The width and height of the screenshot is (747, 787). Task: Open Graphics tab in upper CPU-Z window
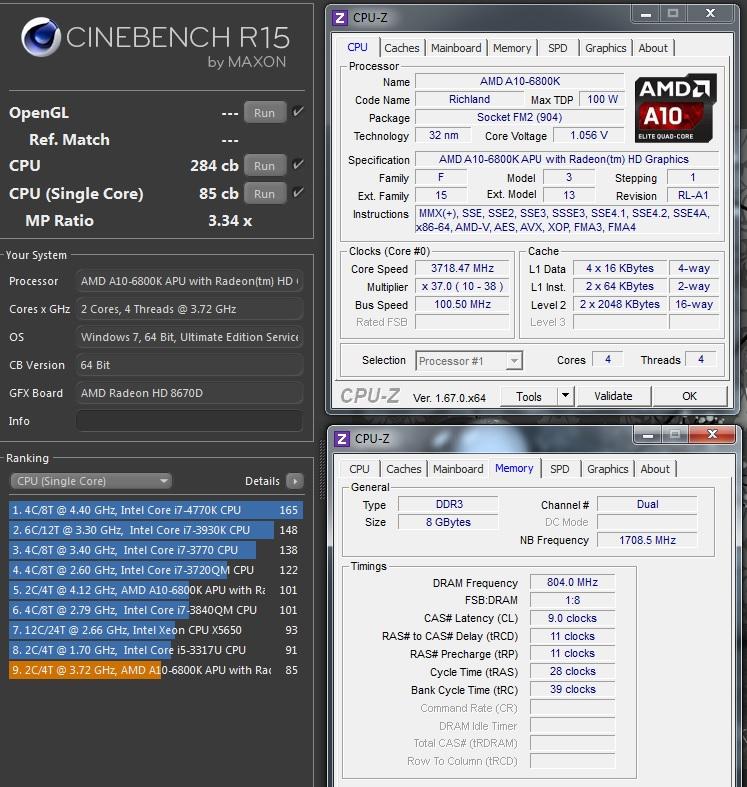point(605,48)
